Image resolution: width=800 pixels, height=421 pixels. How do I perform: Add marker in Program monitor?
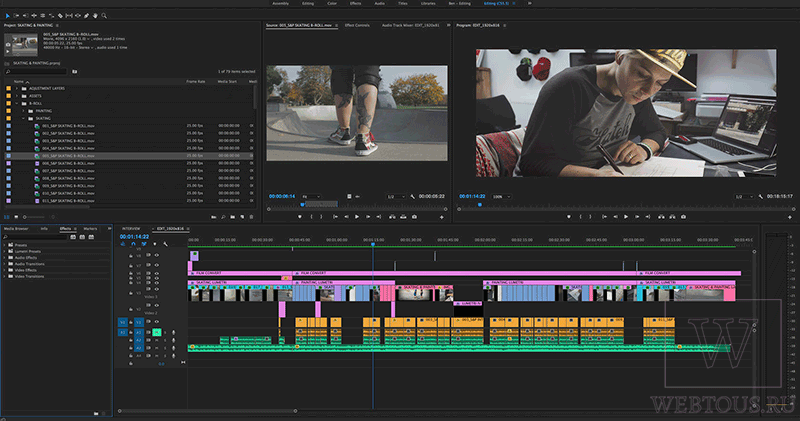point(569,217)
